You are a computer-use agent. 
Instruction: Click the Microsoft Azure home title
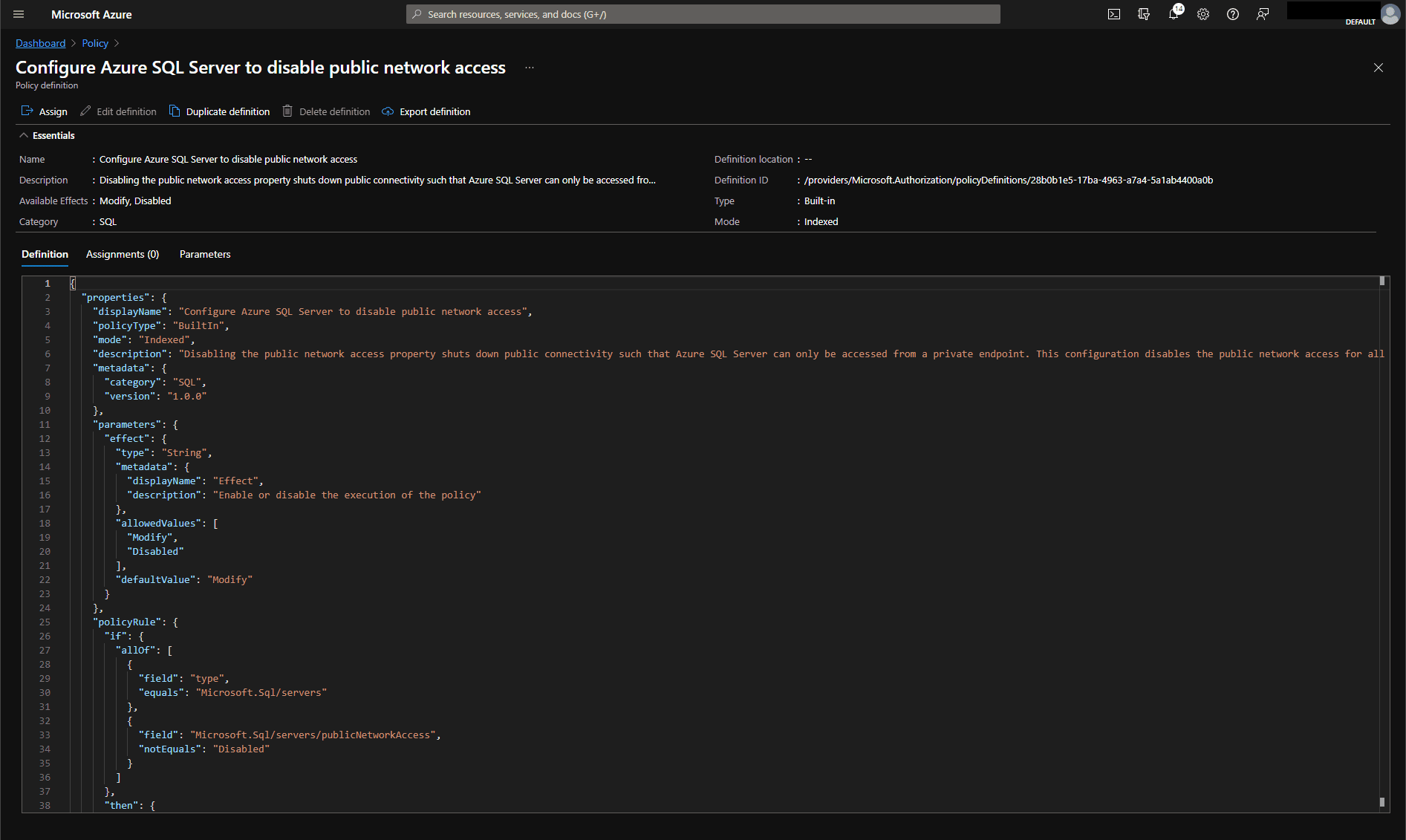(x=91, y=14)
